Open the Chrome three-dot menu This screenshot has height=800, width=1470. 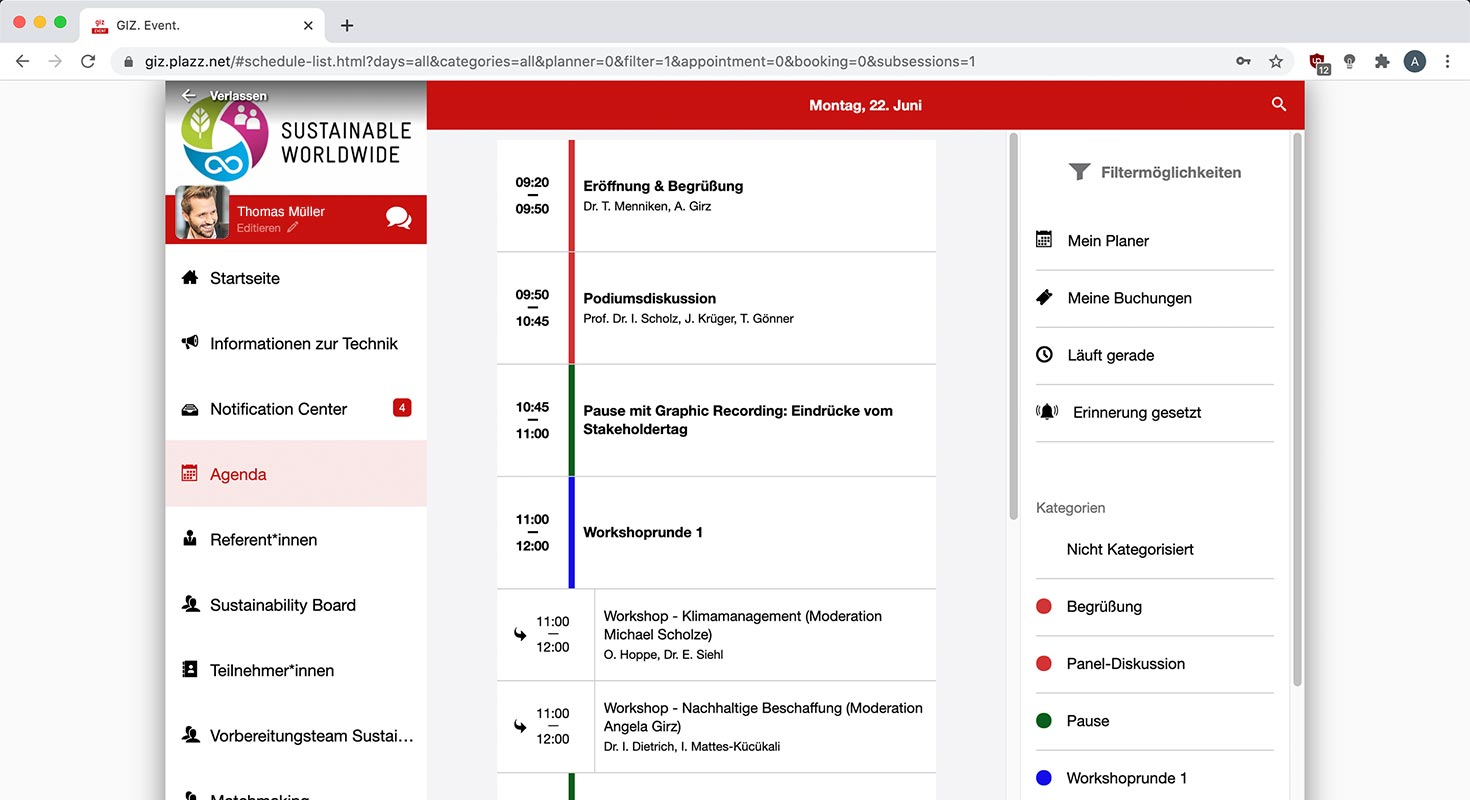[x=1447, y=61]
